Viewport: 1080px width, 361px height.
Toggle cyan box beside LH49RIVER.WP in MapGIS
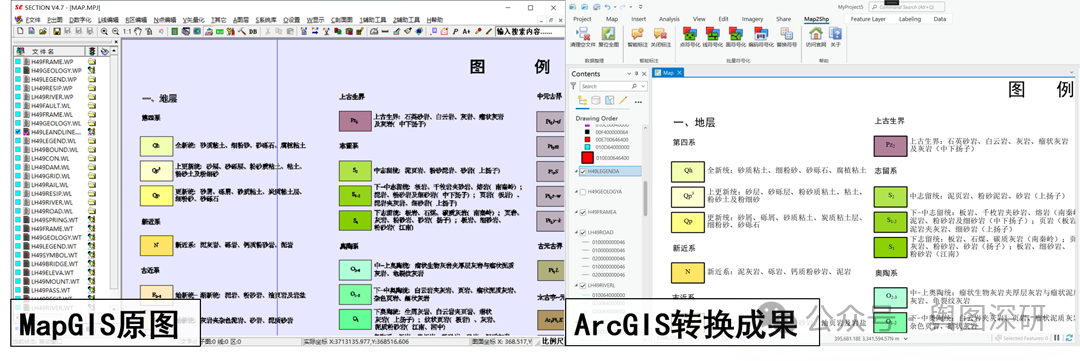click(x=19, y=96)
